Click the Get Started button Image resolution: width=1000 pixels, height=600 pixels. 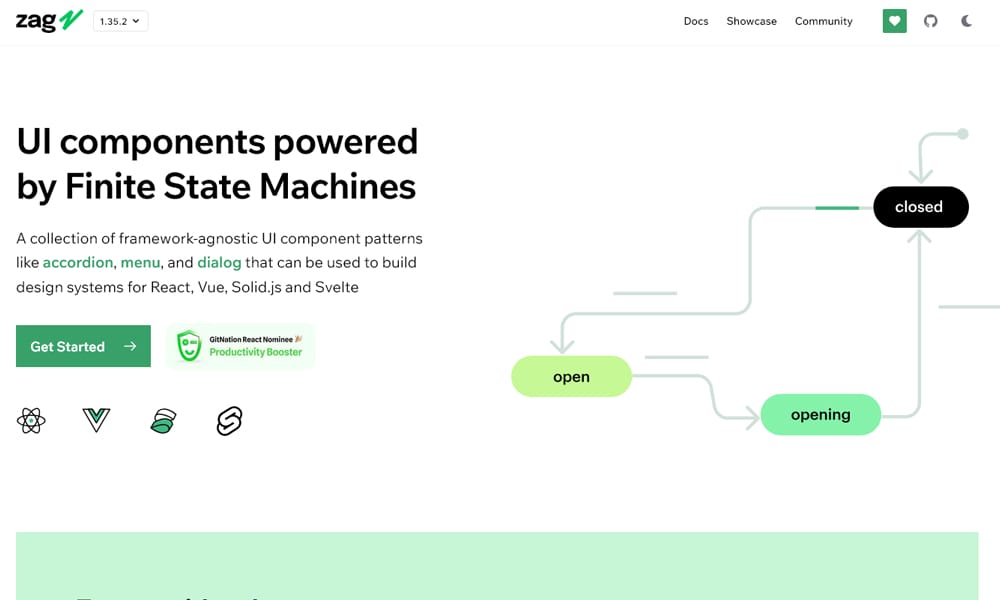click(84, 346)
